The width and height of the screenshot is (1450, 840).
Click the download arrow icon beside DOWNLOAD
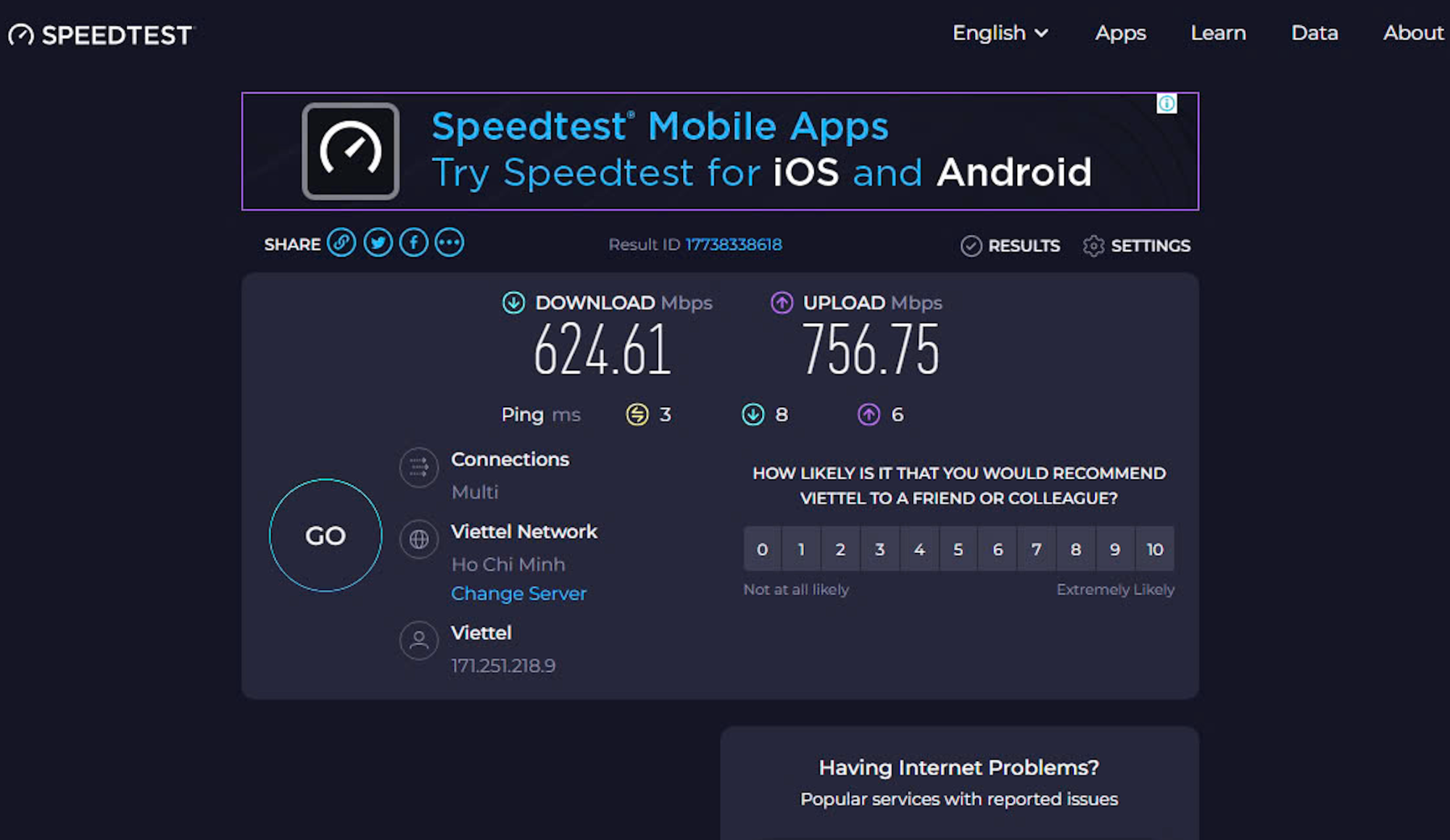click(x=514, y=302)
